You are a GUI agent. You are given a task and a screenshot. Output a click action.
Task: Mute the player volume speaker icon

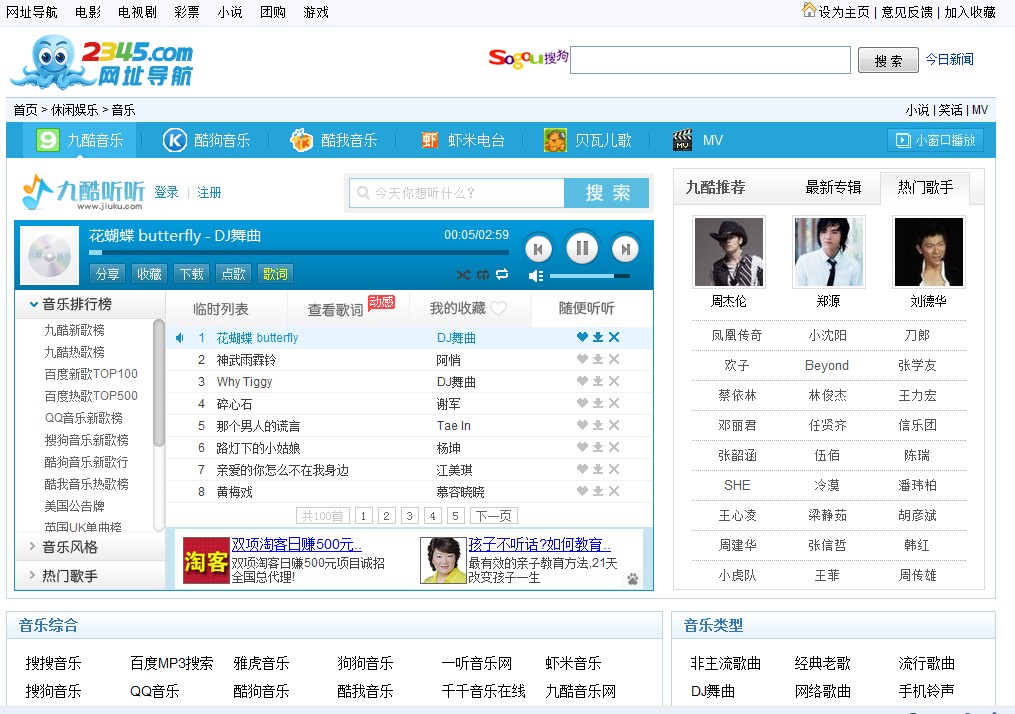pyautogui.click(x=536, y=275)
